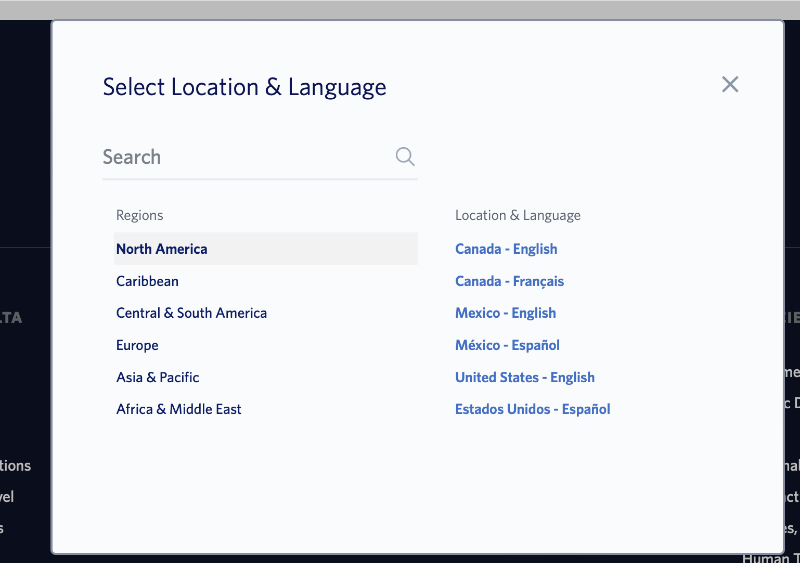The width and height of the screenshot is (800, 563).
Task: Click the Location & Language column heading
Action: 518,215
